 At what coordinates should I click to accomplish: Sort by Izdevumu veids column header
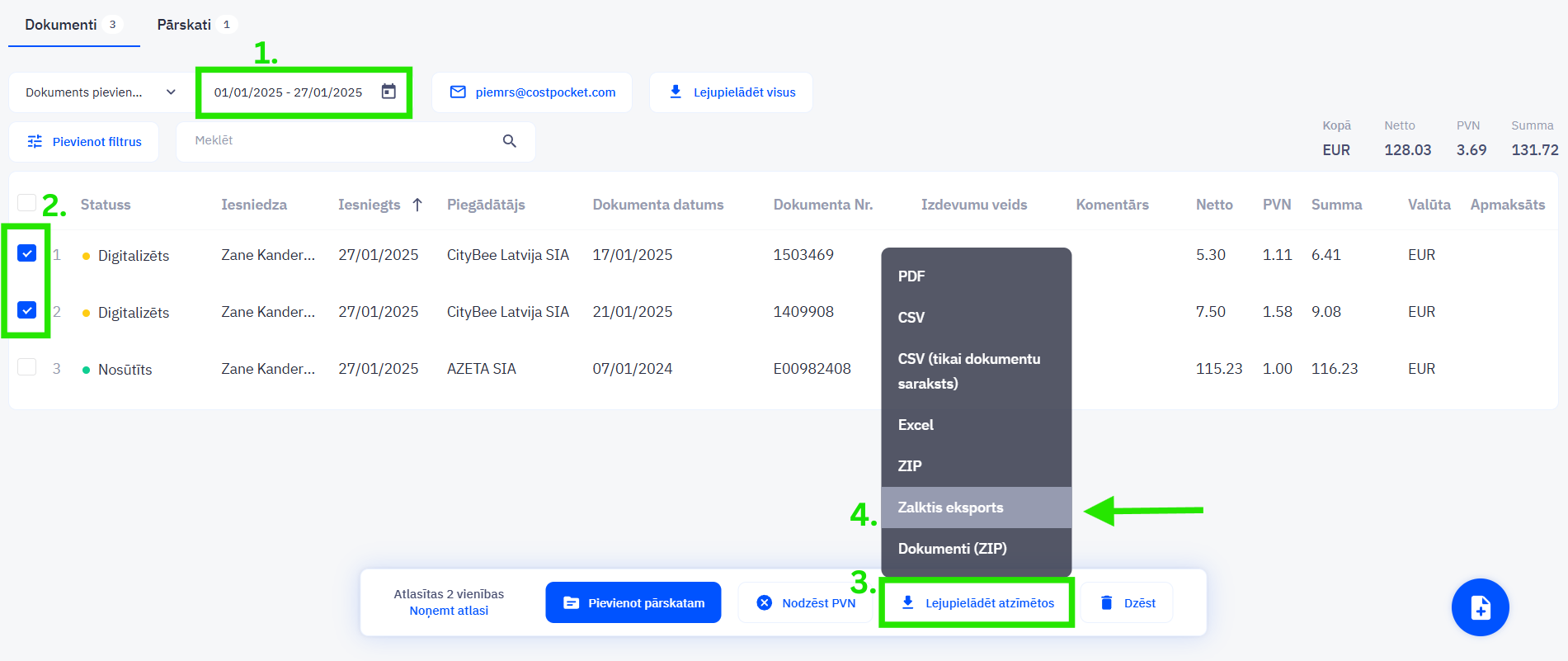[x=974, y=205]
